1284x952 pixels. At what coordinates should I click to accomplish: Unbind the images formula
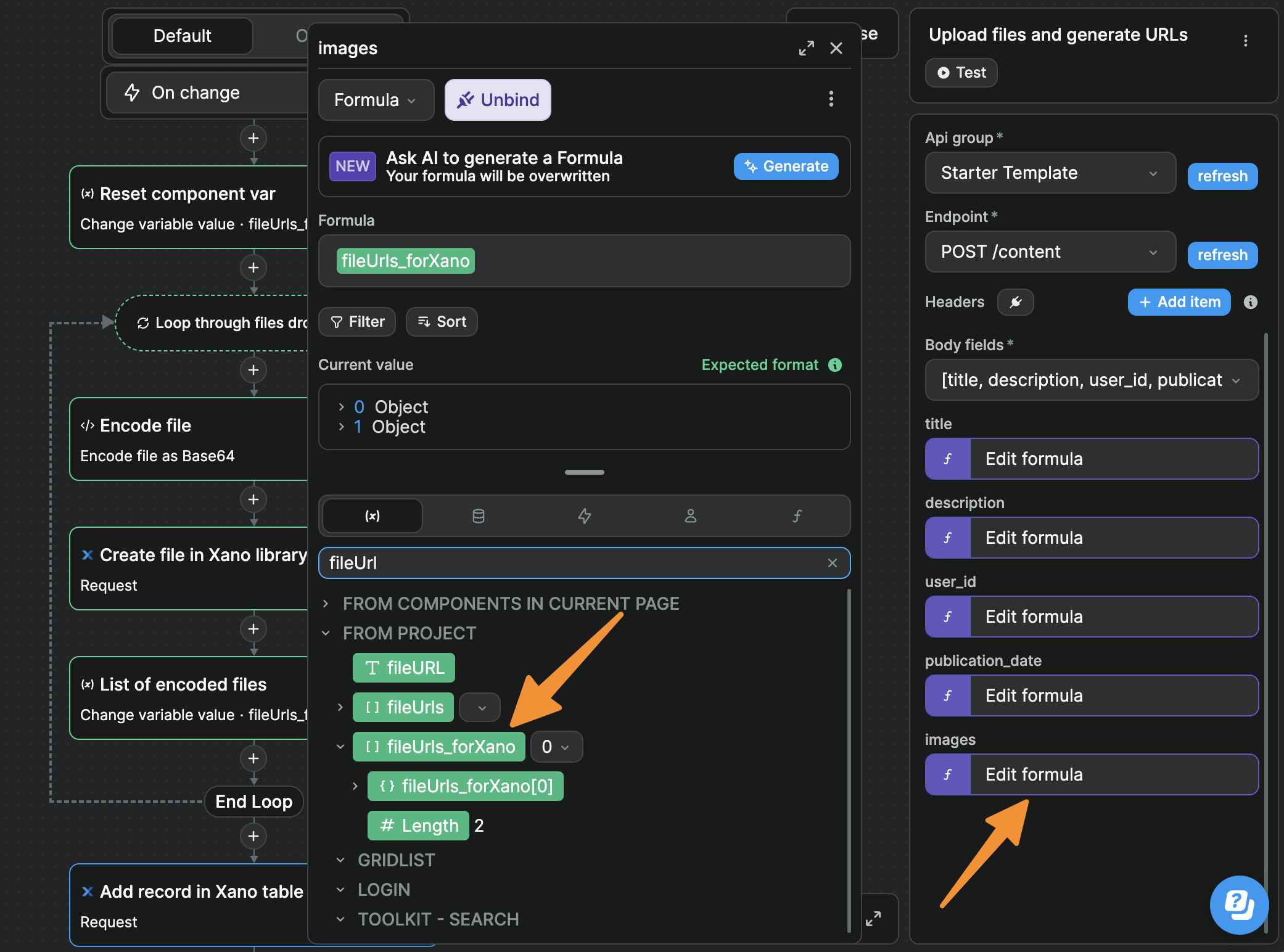point(497,99)
